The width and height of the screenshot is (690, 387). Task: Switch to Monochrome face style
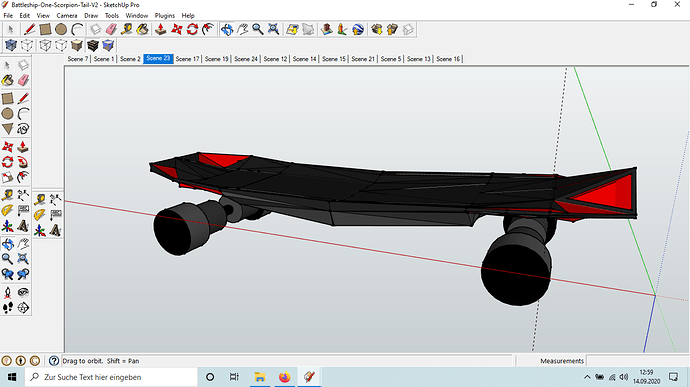pos(108,45)
